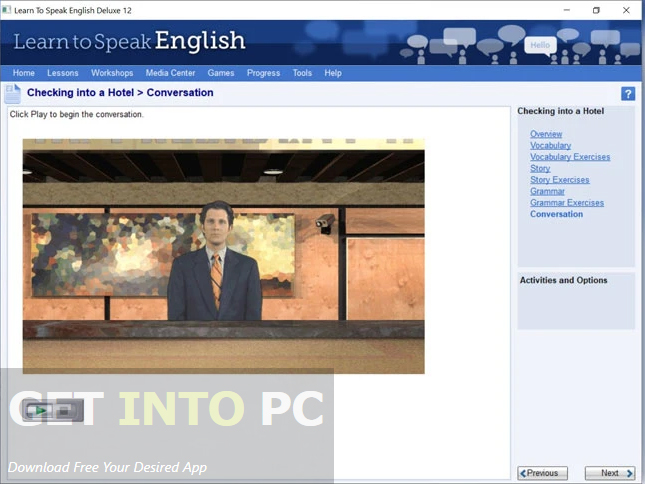
Task: Close the Learn To Speak English window
Action: (x=626, y=10)
